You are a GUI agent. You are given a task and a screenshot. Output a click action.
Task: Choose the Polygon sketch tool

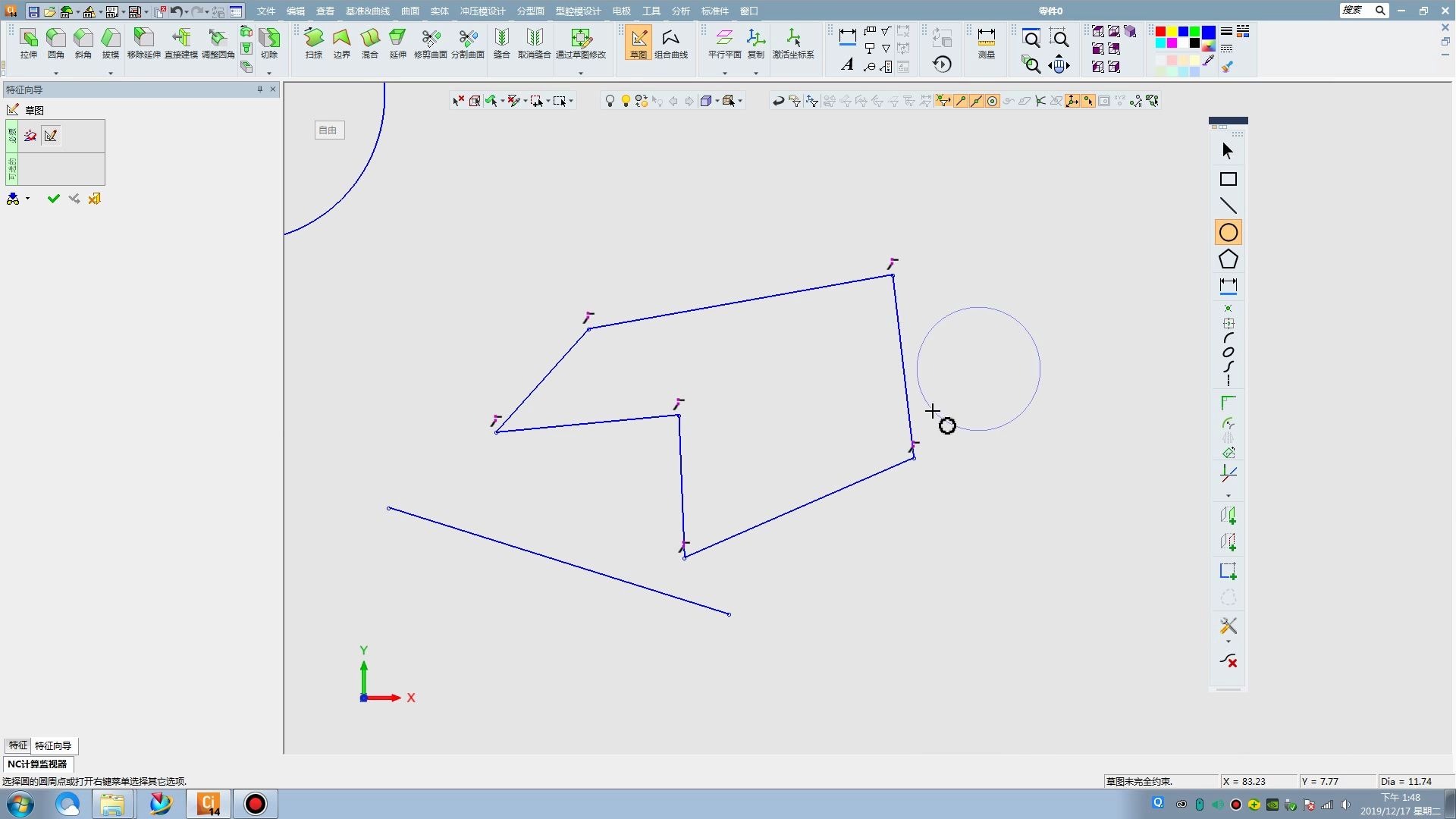pos(1228,259)
